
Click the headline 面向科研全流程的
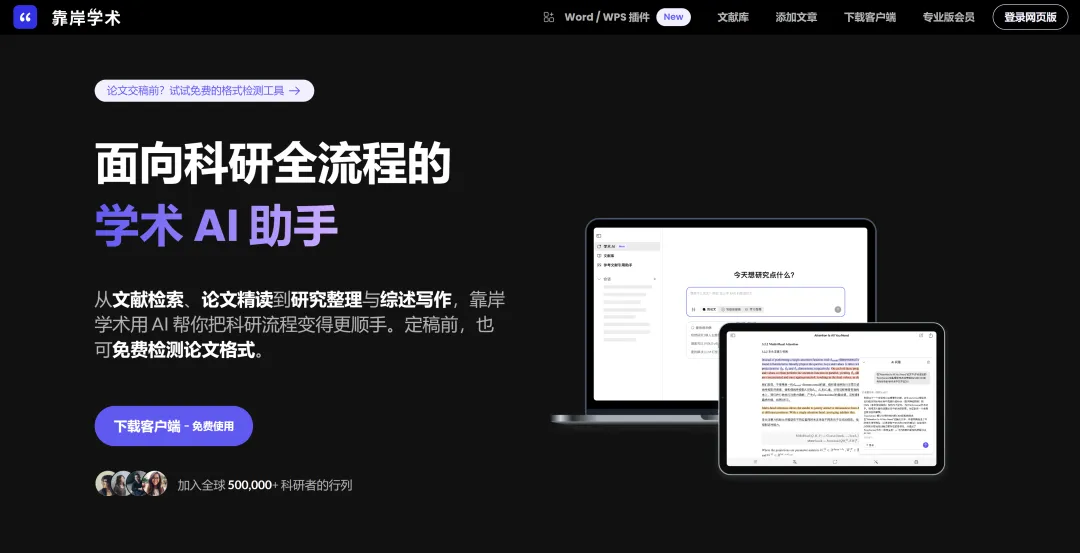(x=273, y=163)
